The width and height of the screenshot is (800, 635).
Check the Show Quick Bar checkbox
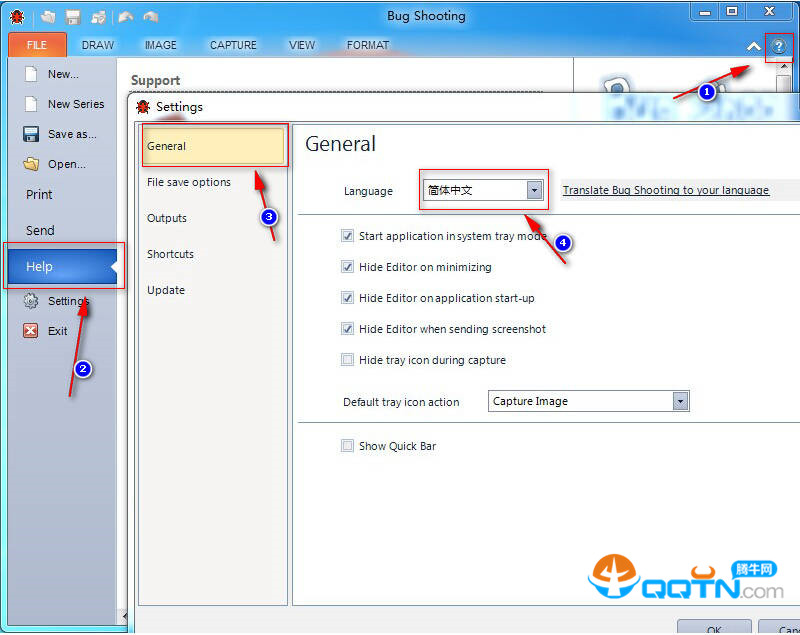[348, 446]
